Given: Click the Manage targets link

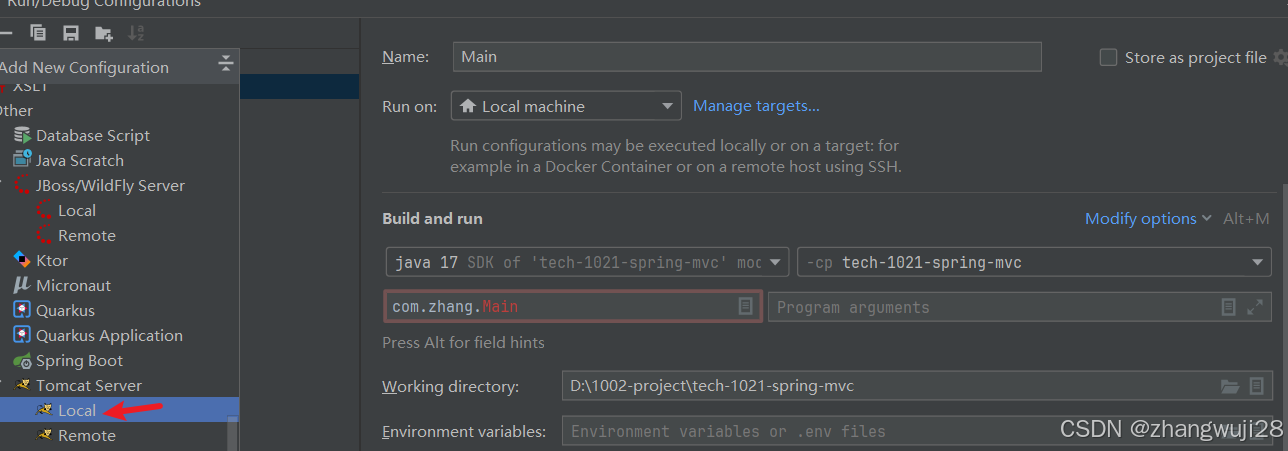Looking at the screenshot, I should coord(756,106).
